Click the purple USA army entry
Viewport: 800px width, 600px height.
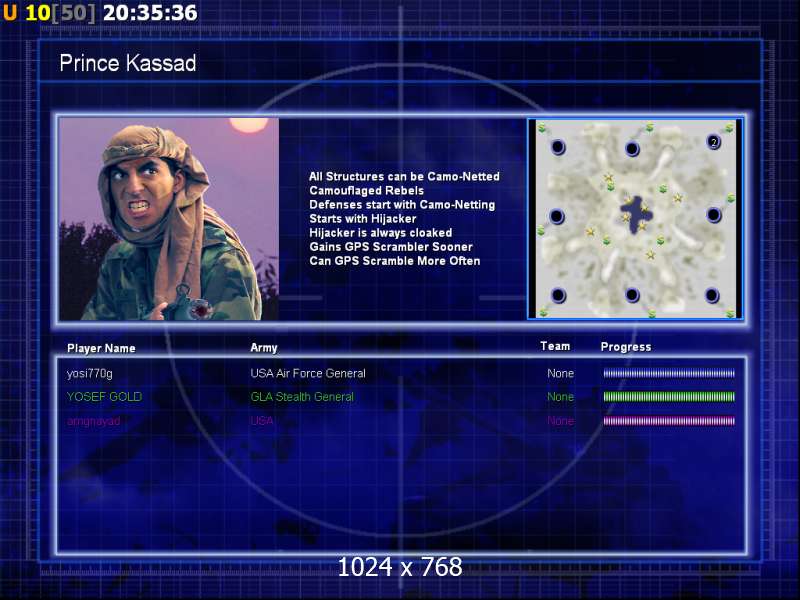262,421
